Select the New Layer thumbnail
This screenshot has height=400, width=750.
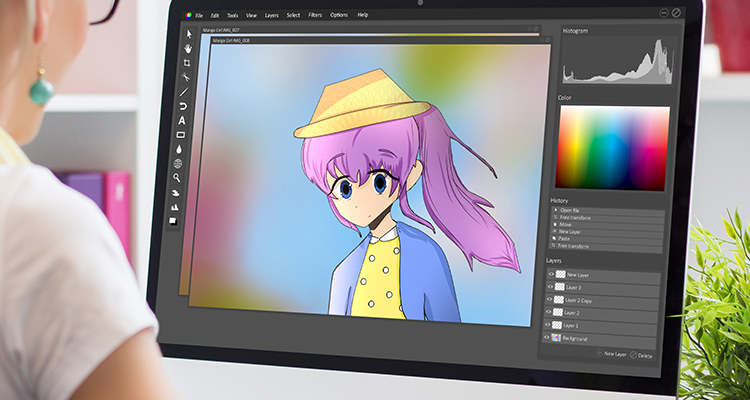[561, 275]
